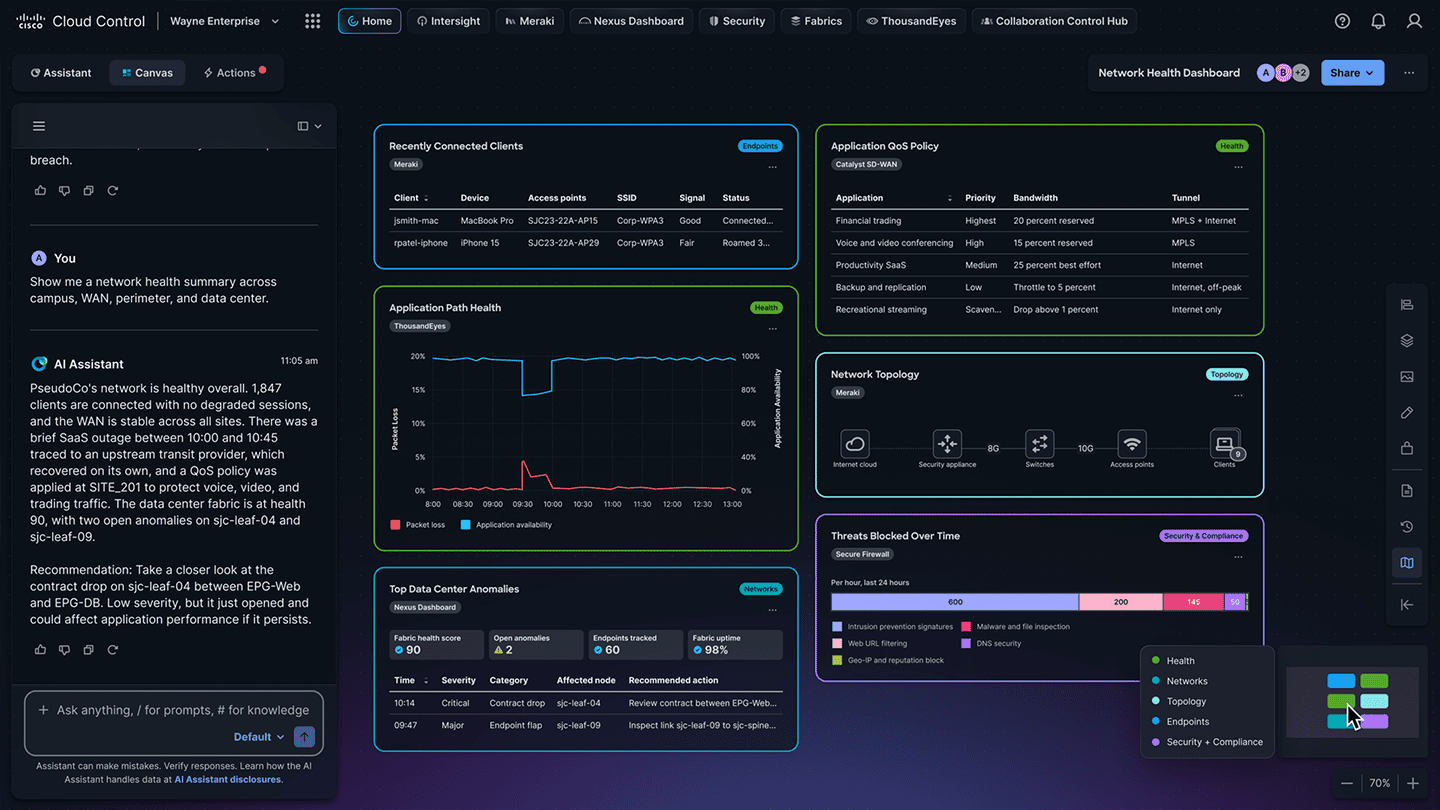Sort by the Client column header
1440x810 pixels.
tap(411, 198)
